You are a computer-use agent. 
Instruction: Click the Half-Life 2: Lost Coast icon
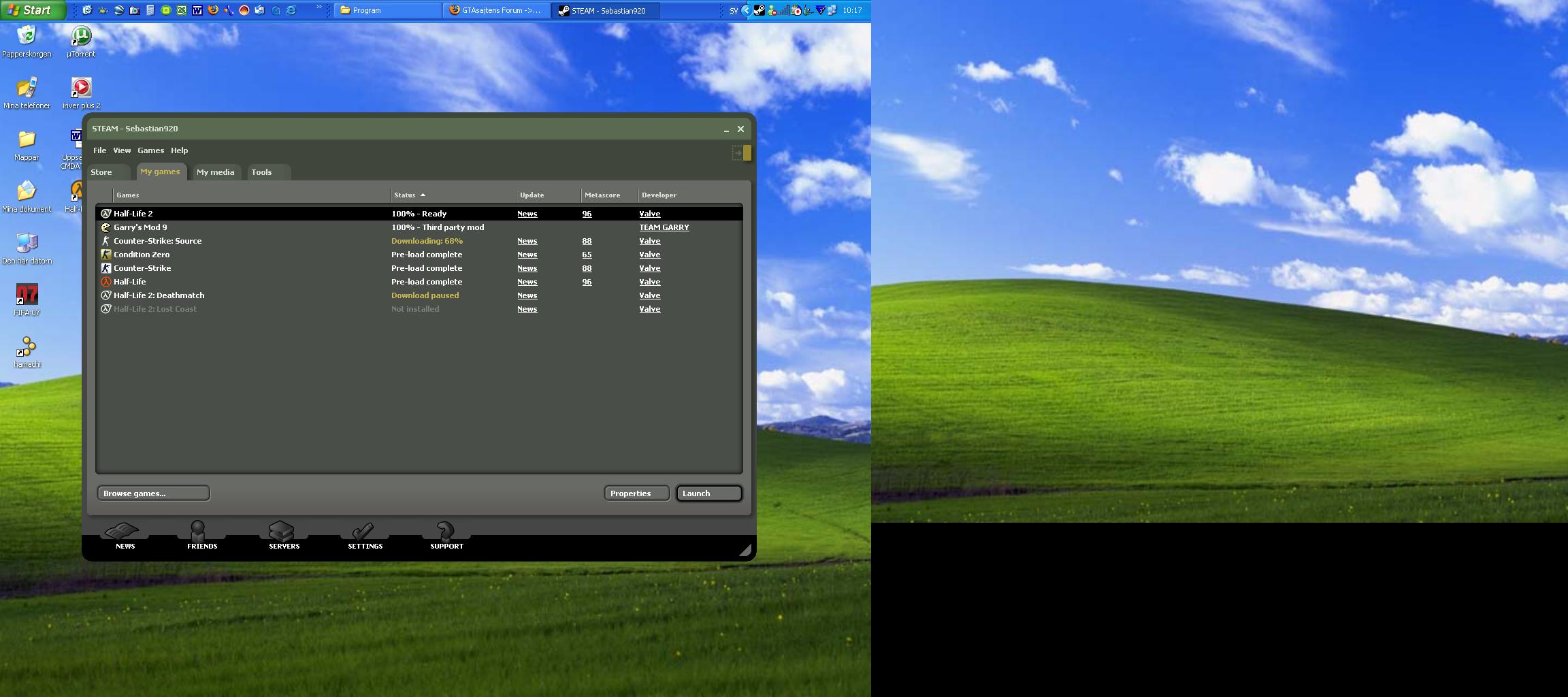pos(105,309)
